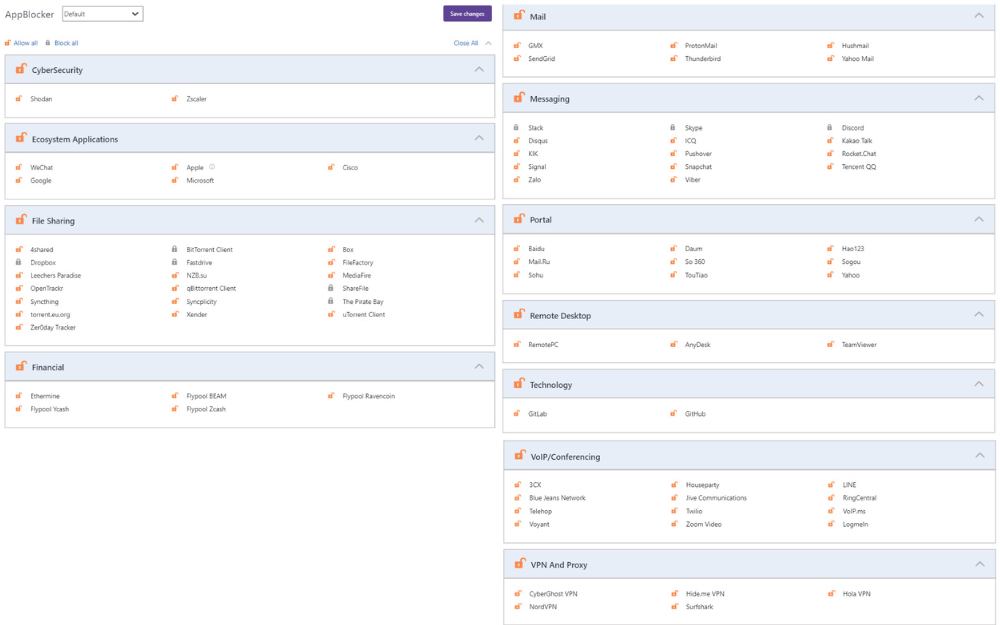Click the lock icon next to Slack
Screen dimensions: 1000x625
pyautogui.click(x=516, y=128)
